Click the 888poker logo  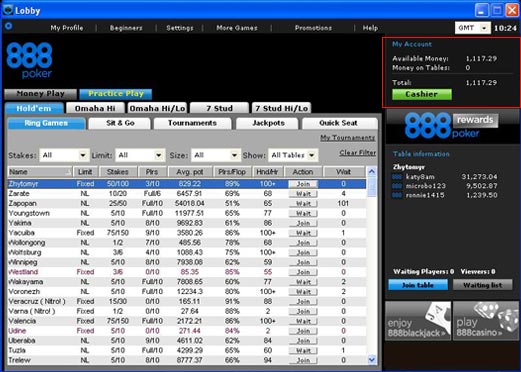click(x=29, y=60)
